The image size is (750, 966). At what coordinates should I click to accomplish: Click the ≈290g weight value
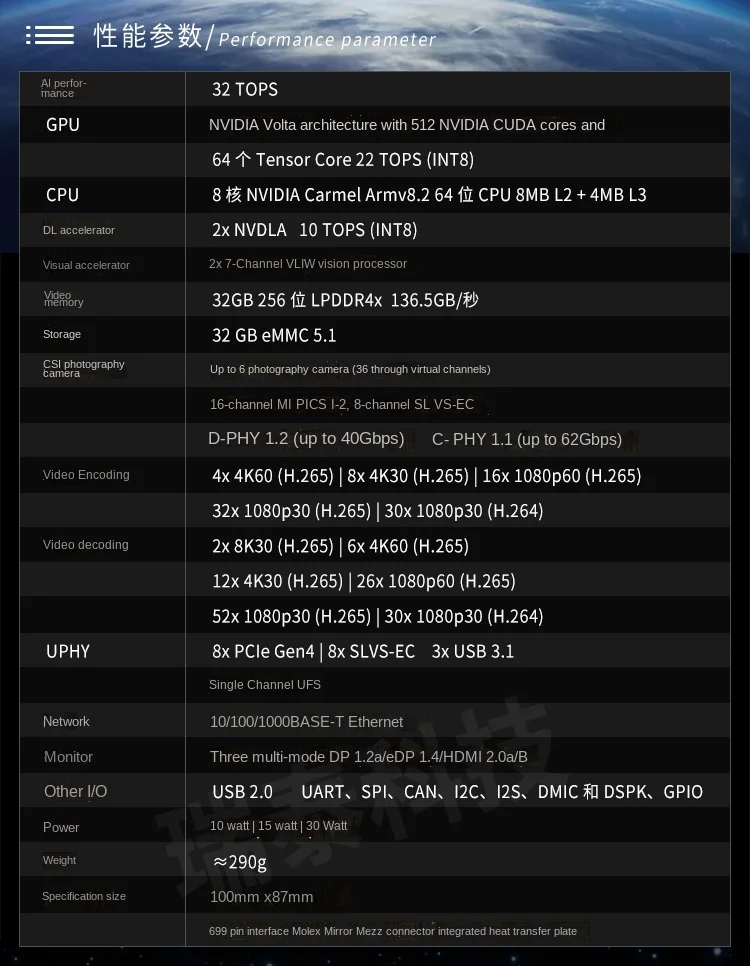(x=240, y=862)
